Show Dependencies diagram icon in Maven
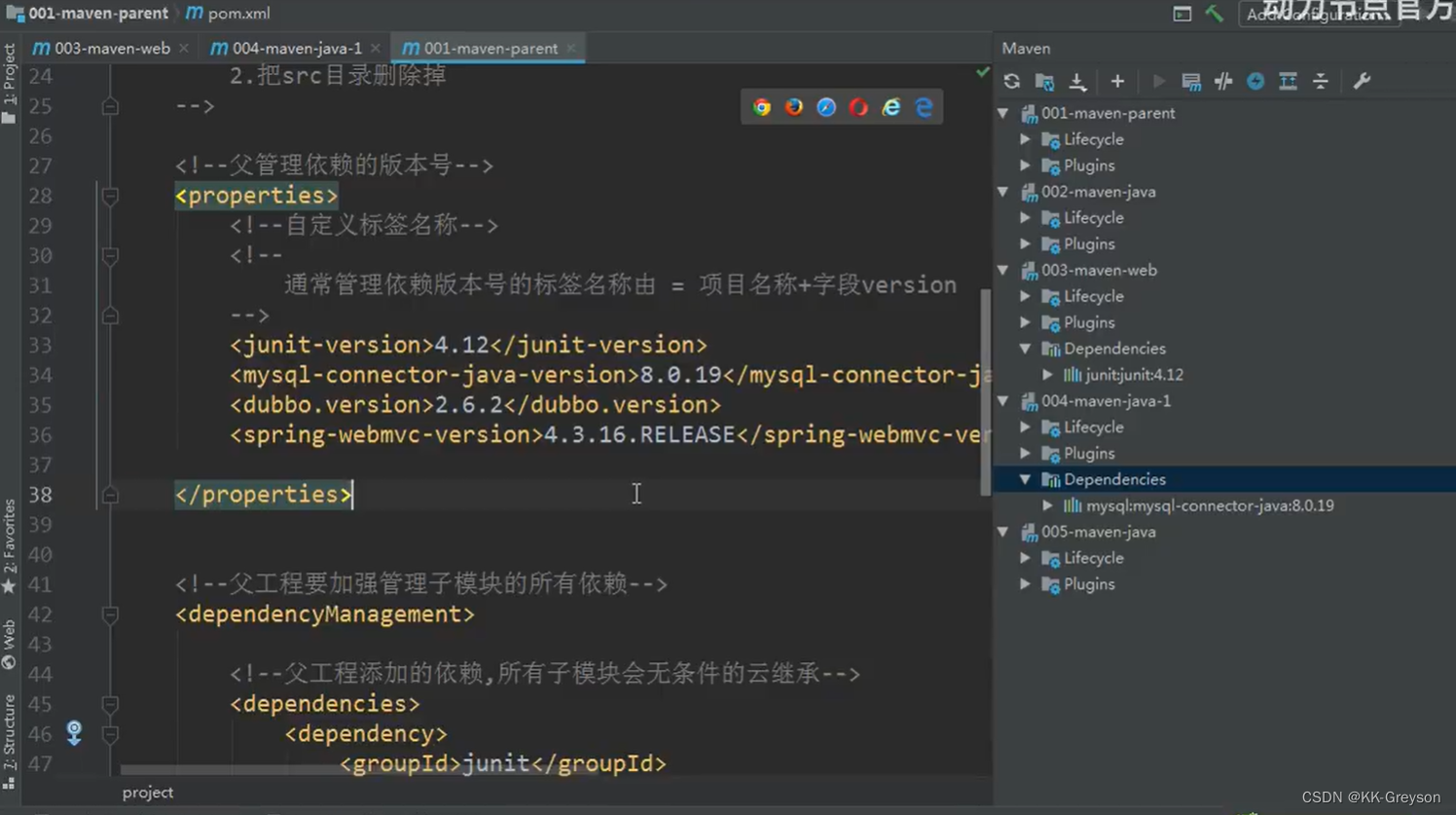This screenshot has width=1456, height=815. (1288, 82)
